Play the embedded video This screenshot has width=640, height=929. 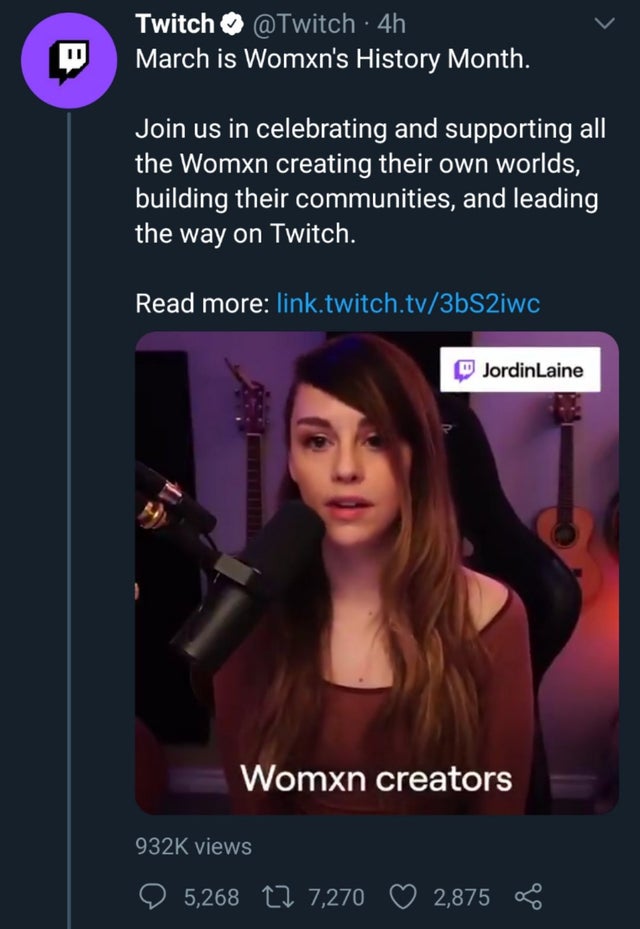point(377,572)
